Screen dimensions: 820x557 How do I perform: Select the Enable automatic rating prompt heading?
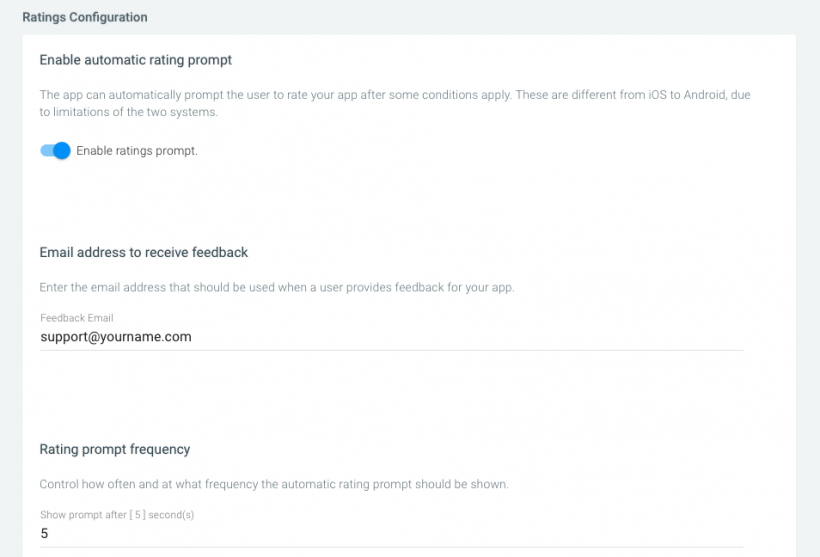(x=136, y=60)
